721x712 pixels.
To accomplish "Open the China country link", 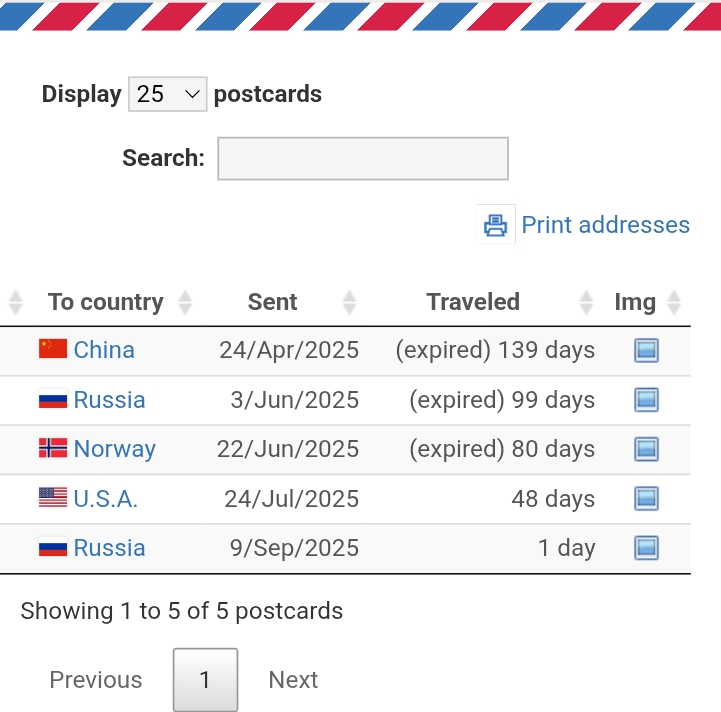I will 104,350.
